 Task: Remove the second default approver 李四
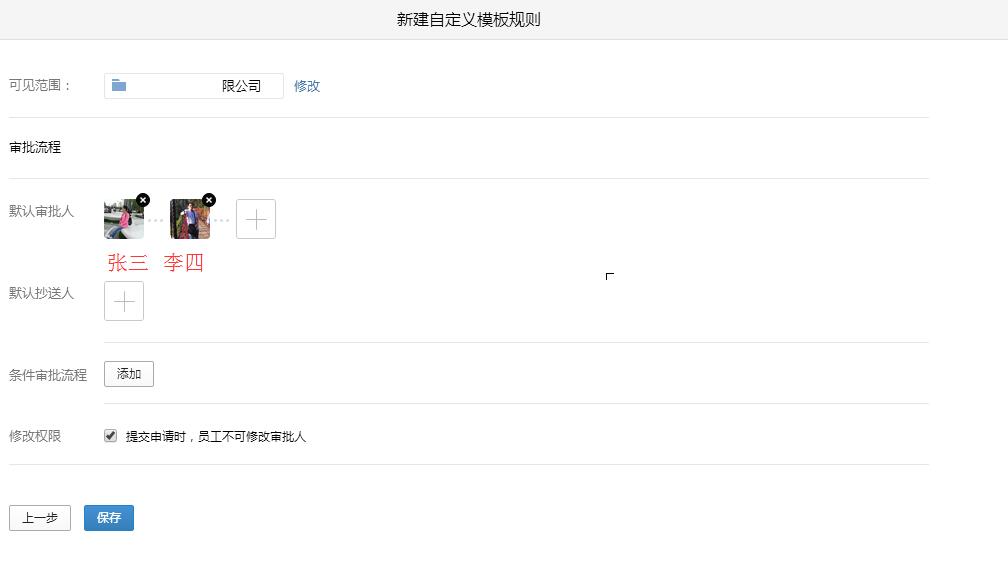point(209,200)
